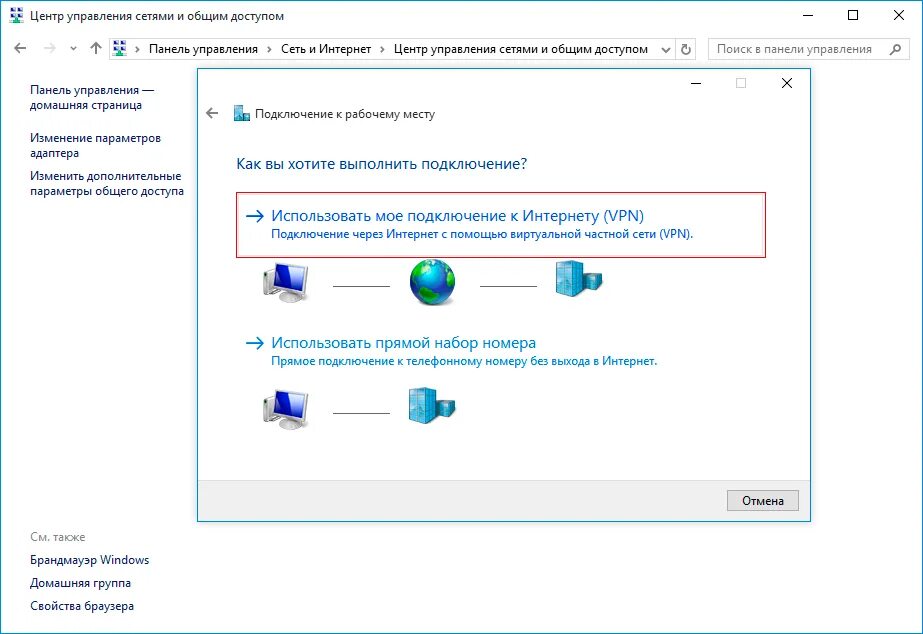Open the recent locations dropdown arrow
This screenshot has width=923, height=634.
tap(73, 49)
